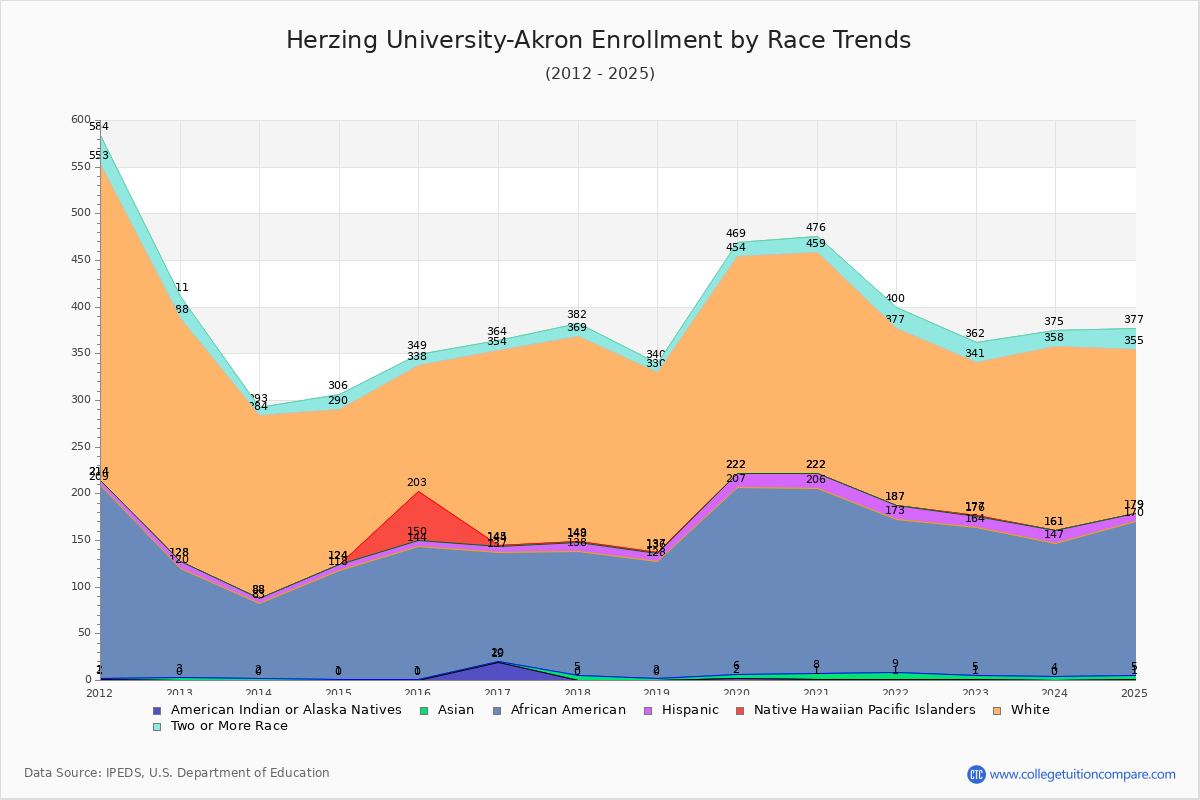The height and width of the screenshot is (800, 1200).
Task: Click the CTC logo icon
Action: tap(976, 774)
